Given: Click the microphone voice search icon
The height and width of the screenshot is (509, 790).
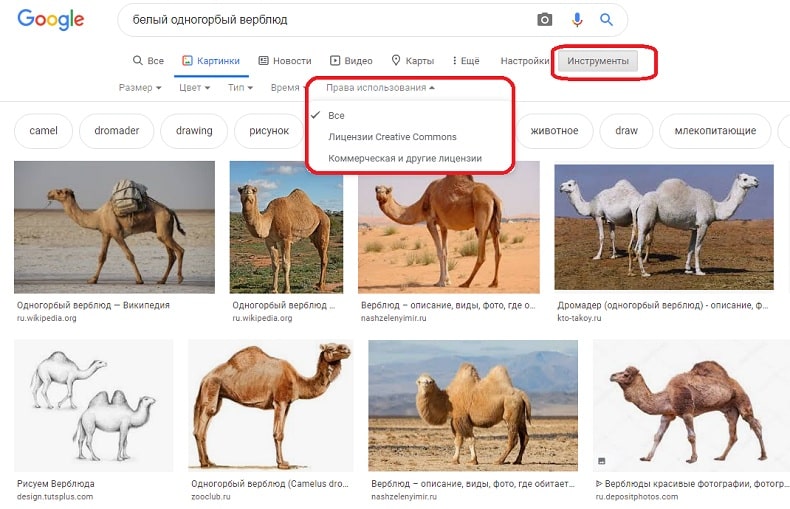Looking at the screenshot, I should click(x=577, y=20).
